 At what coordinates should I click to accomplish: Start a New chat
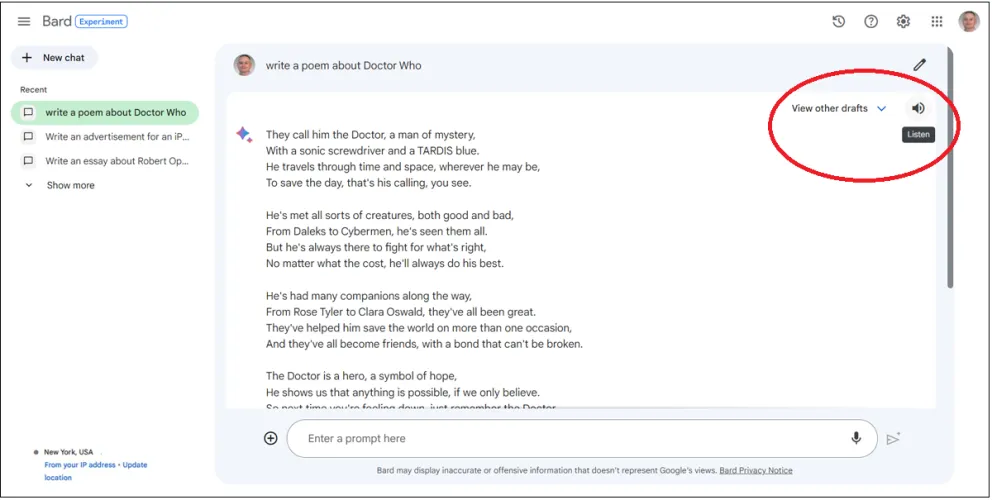click(x=54, y=58)
